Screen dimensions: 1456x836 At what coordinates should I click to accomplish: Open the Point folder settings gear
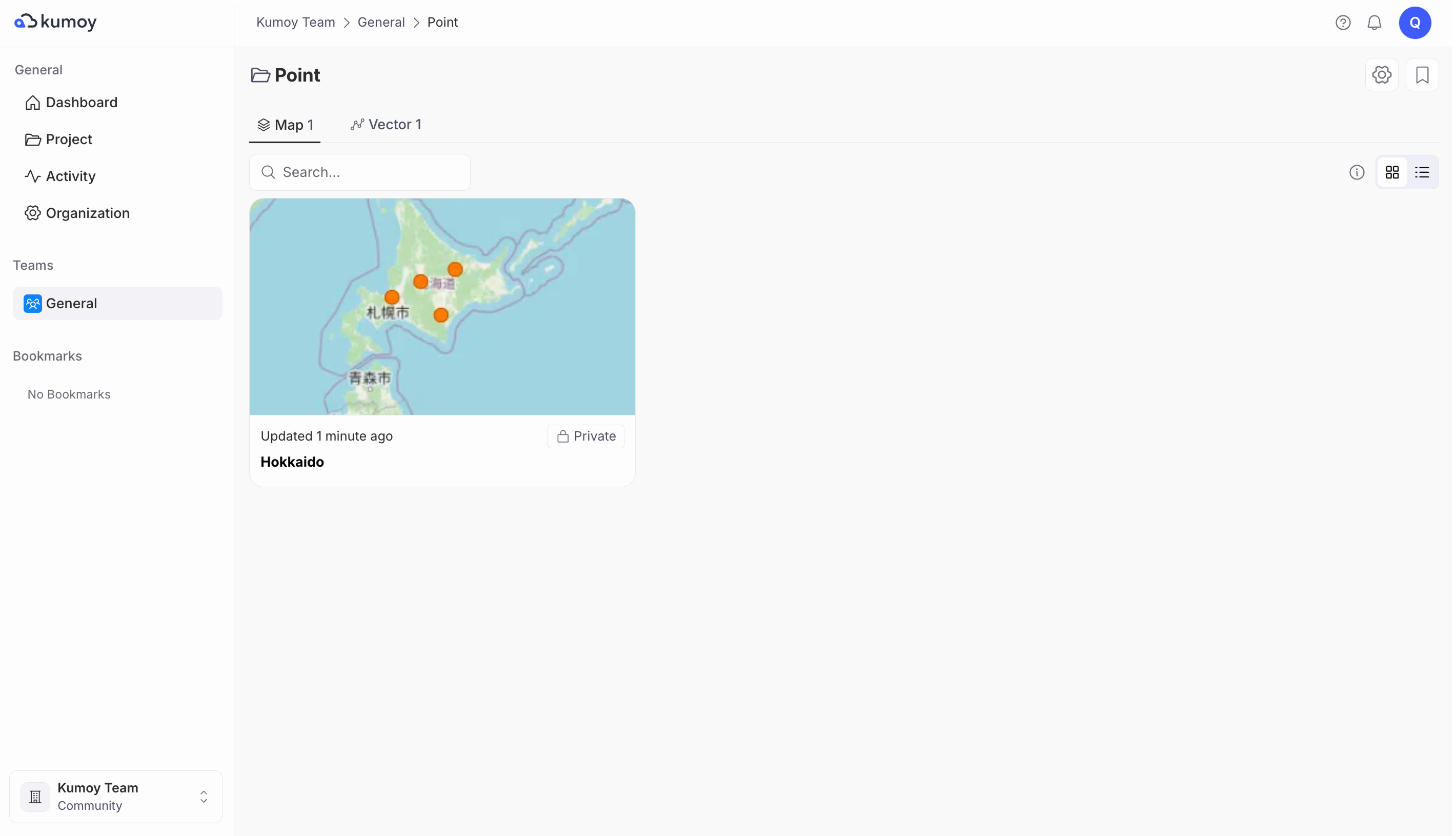click(x=1382, y=75)
